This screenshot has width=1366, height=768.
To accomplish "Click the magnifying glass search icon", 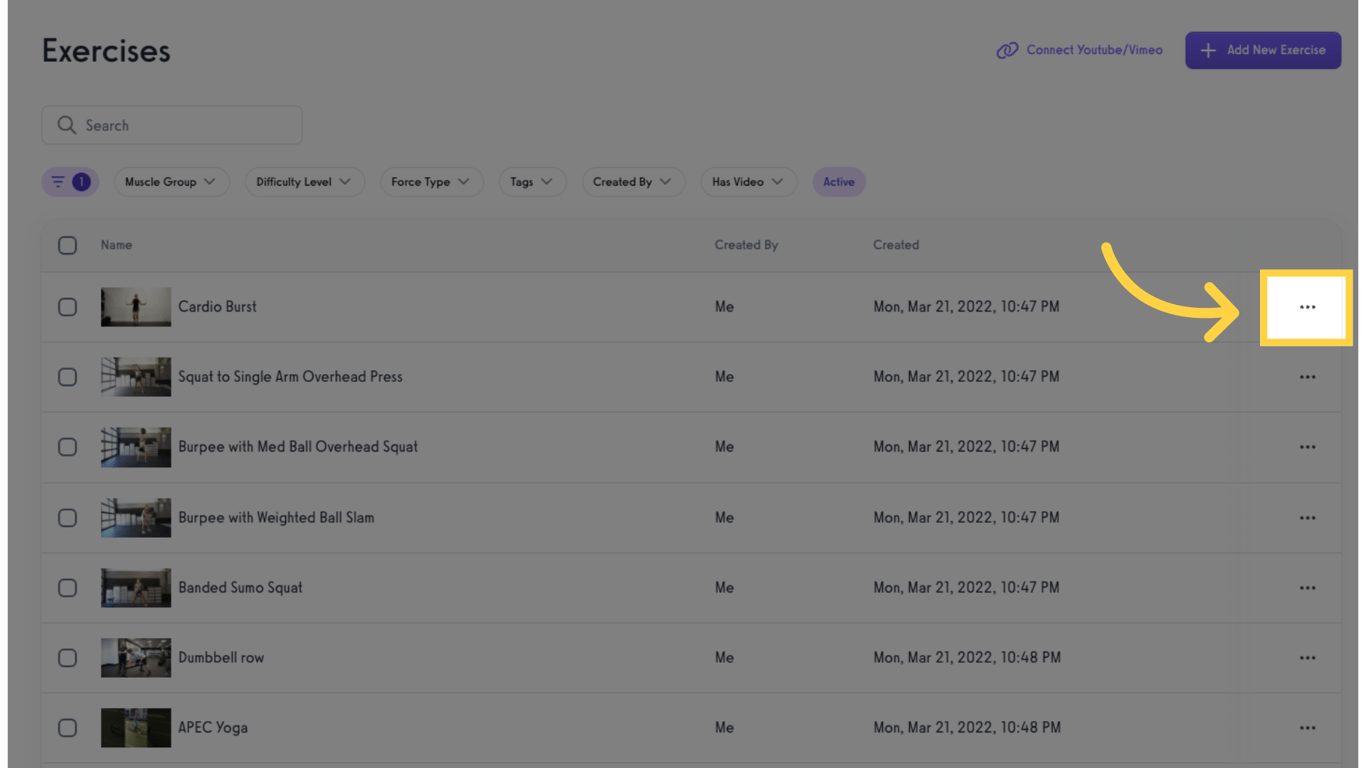I will point(66,125).
